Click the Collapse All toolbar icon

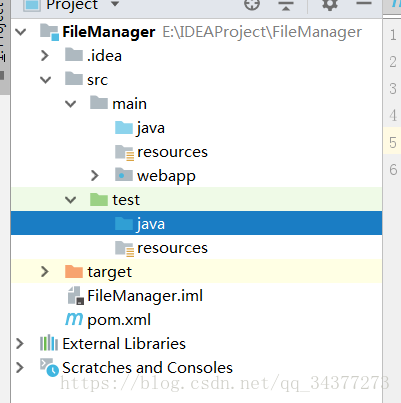[286, 6]
